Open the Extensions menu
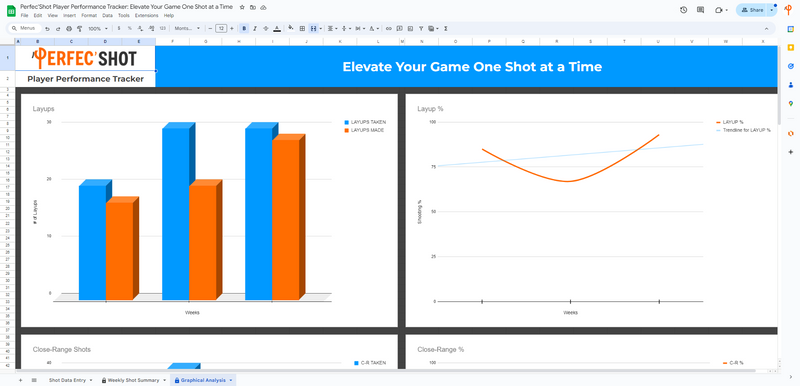This screenshot has width=800, height=386. click(x=146, y=16)
